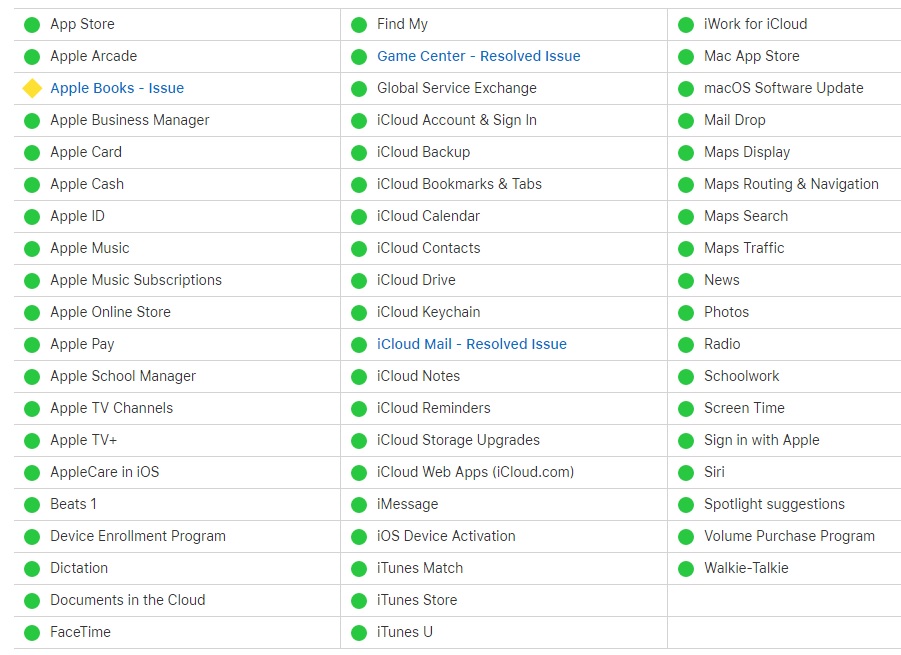Select the AppleCare in iOS text

click(x=105, y=472)
